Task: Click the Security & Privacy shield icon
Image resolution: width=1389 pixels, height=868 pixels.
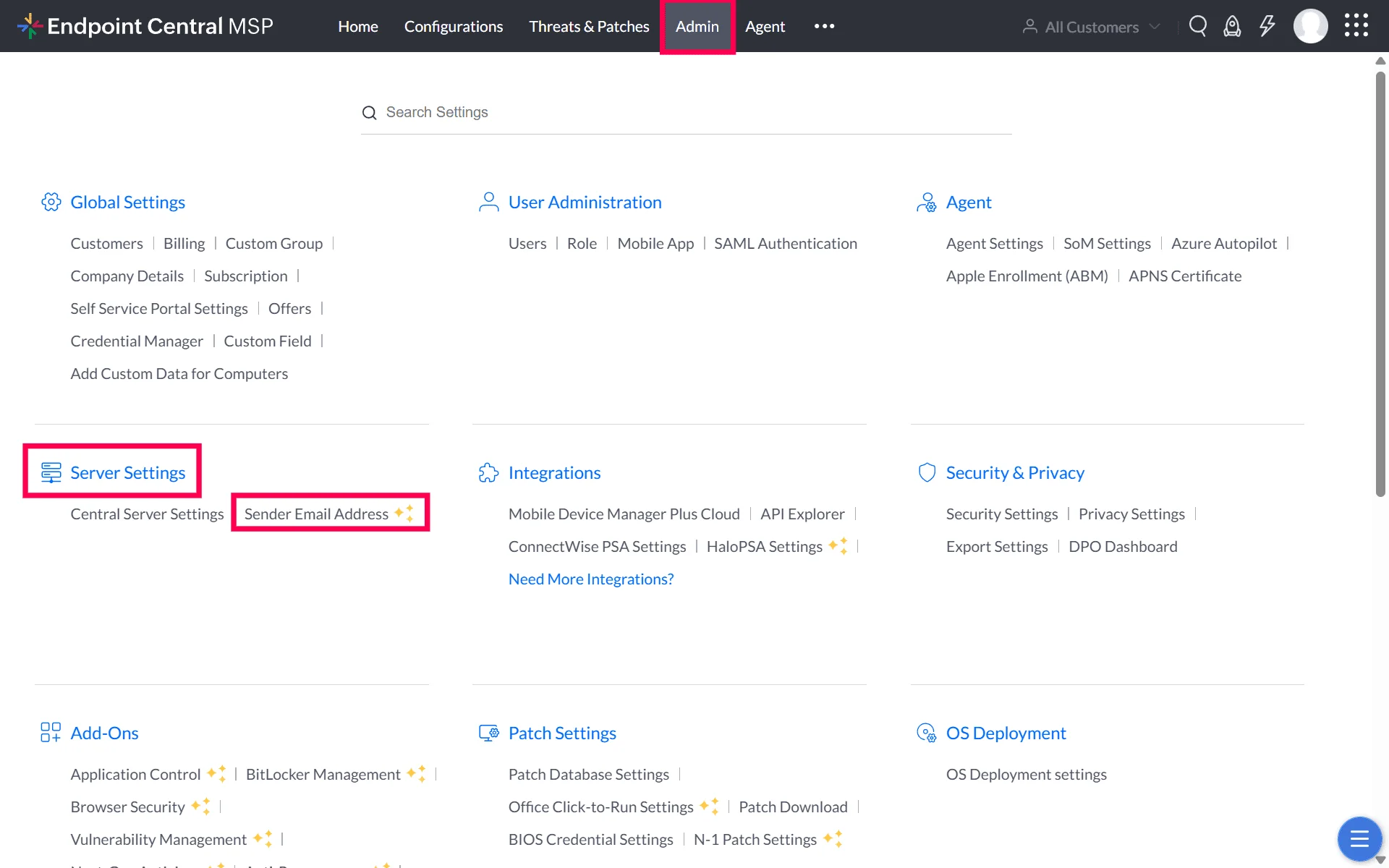Action: point(927,472)
